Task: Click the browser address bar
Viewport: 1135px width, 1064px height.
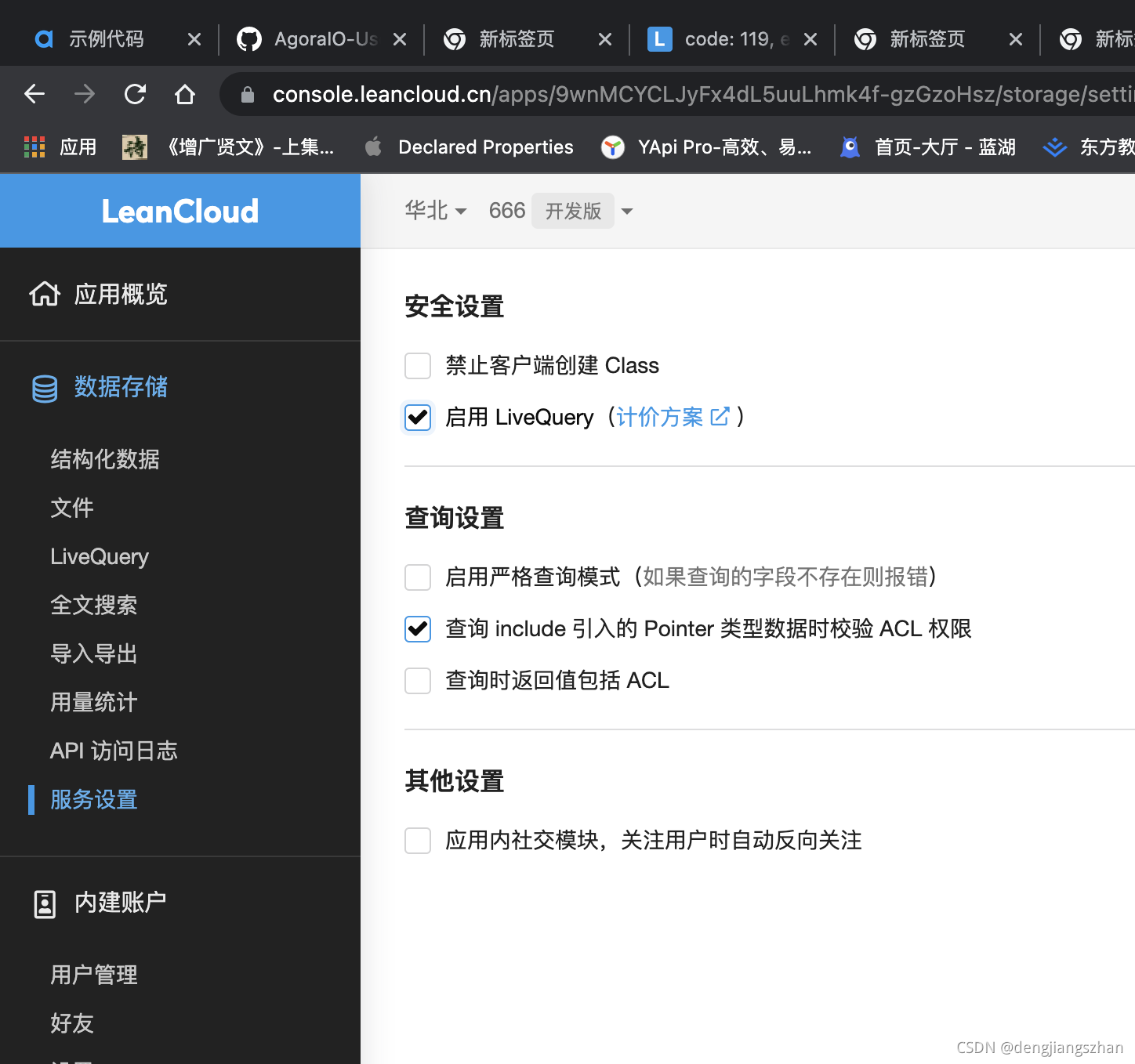Action: 627,93
